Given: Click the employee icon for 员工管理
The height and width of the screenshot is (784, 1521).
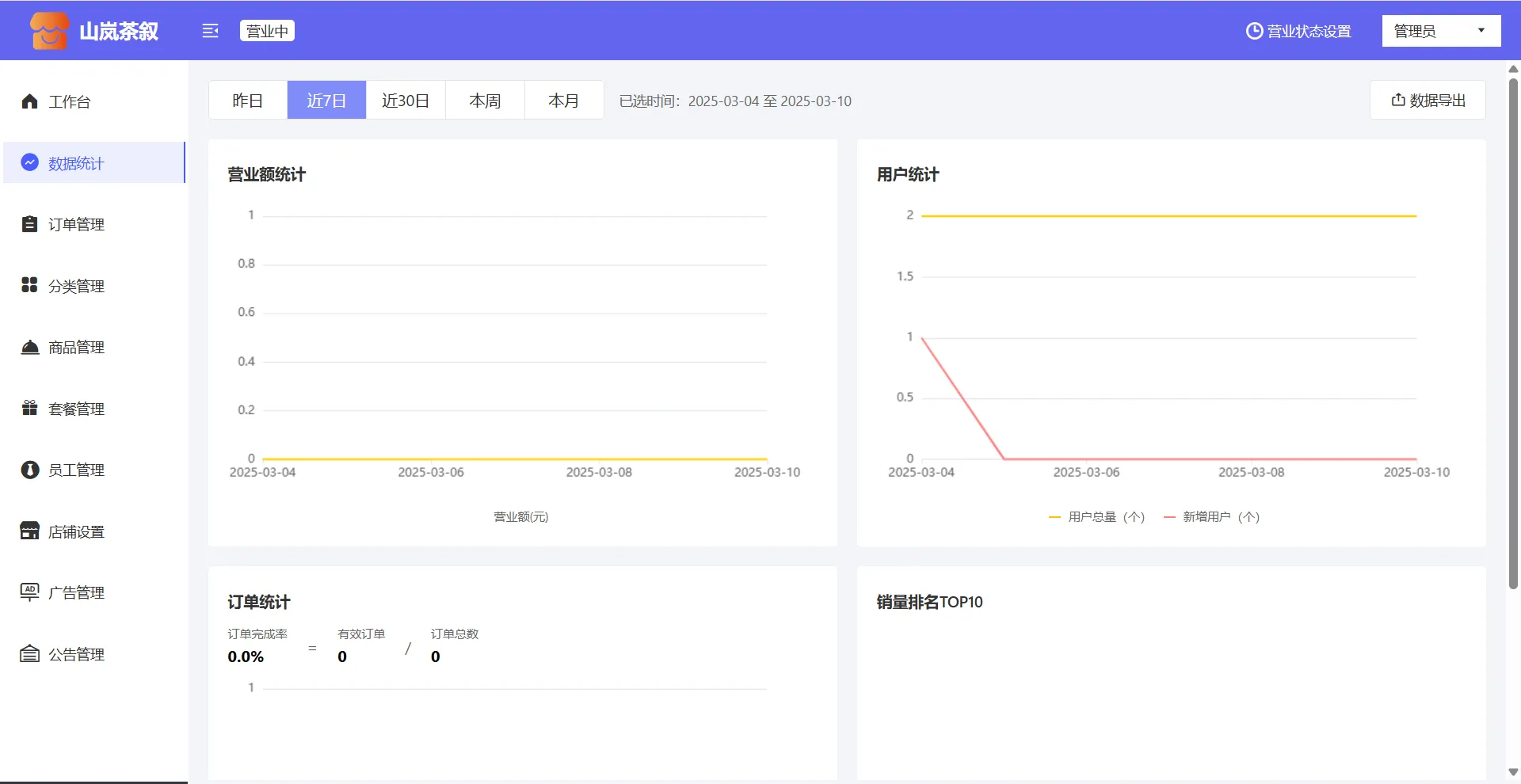Looking at the screenshot, I should 29,470.
